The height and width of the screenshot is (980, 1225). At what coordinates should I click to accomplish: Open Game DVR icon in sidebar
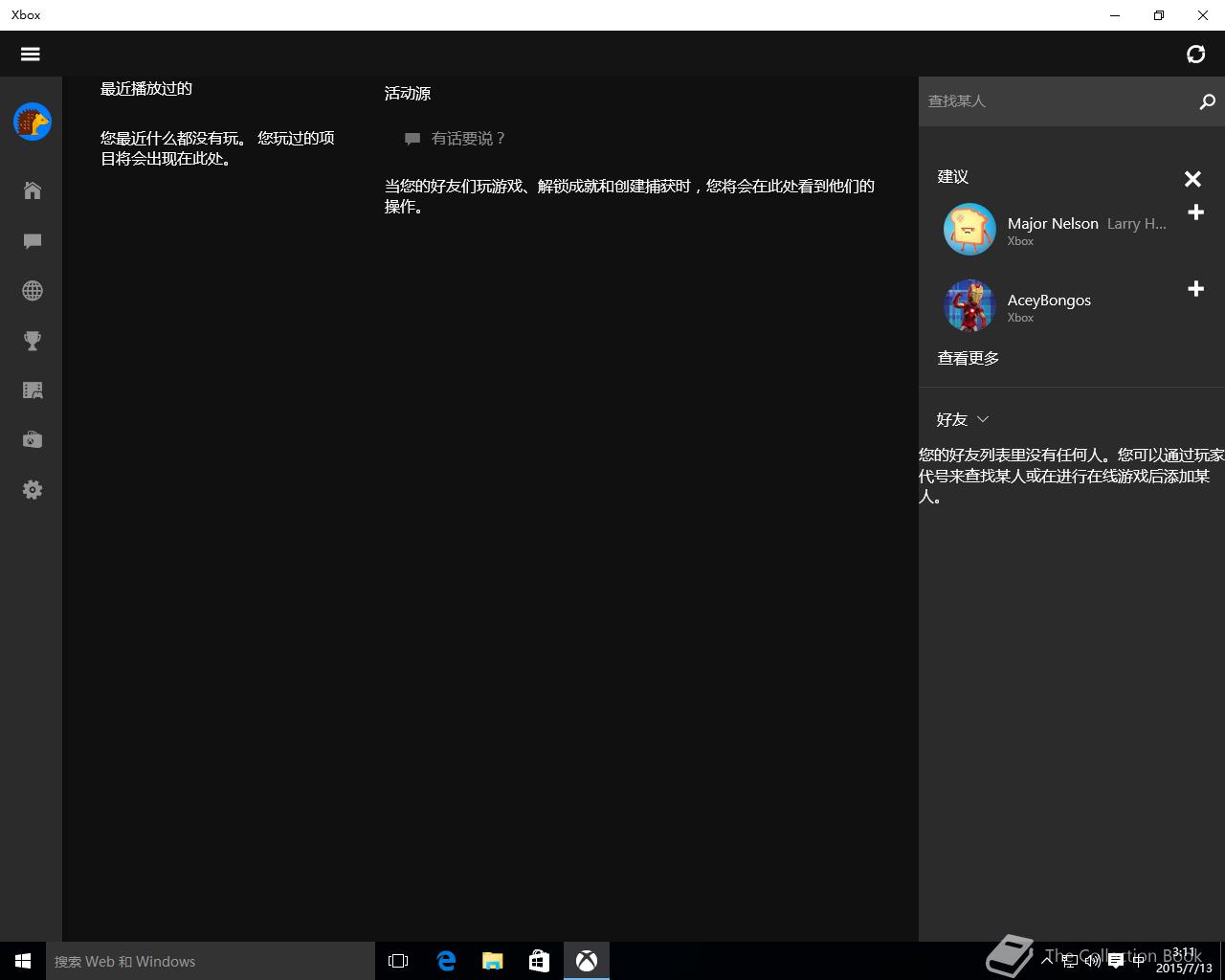[x=33, y=390]
